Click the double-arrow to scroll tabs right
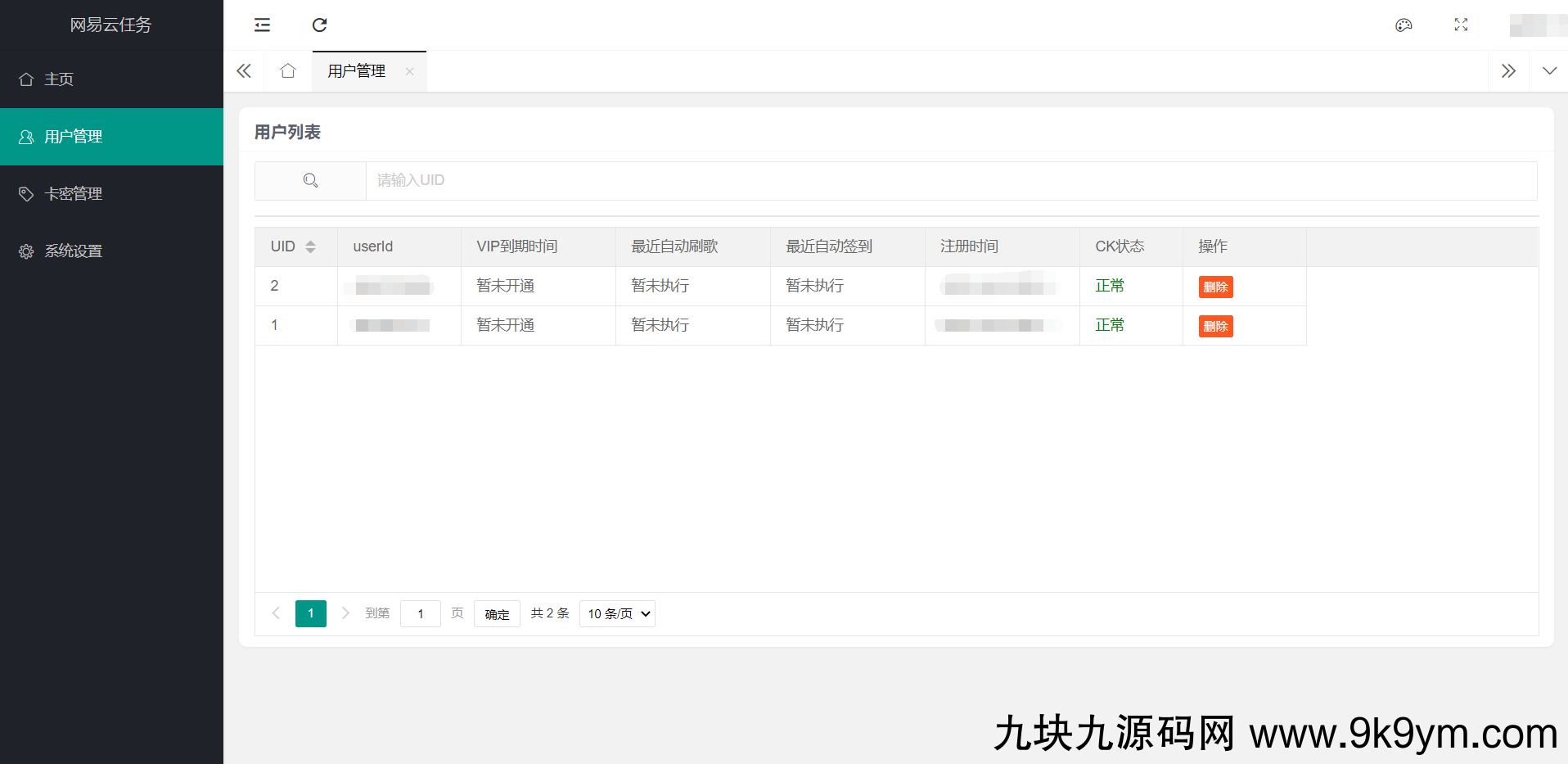The image size is (1568, 764). pos(1508,70)
